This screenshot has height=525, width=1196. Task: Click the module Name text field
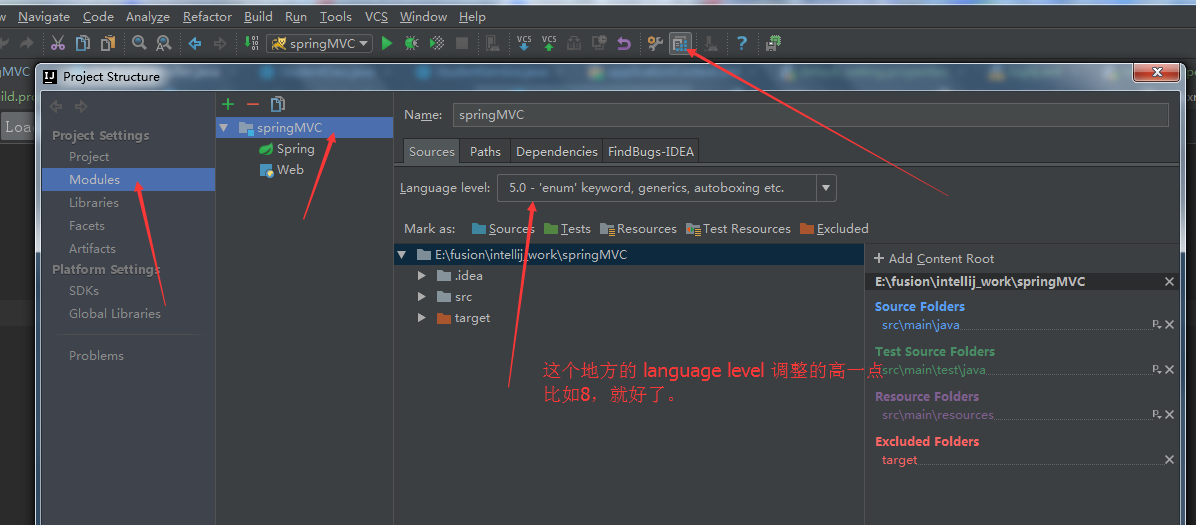pos(810,115)
